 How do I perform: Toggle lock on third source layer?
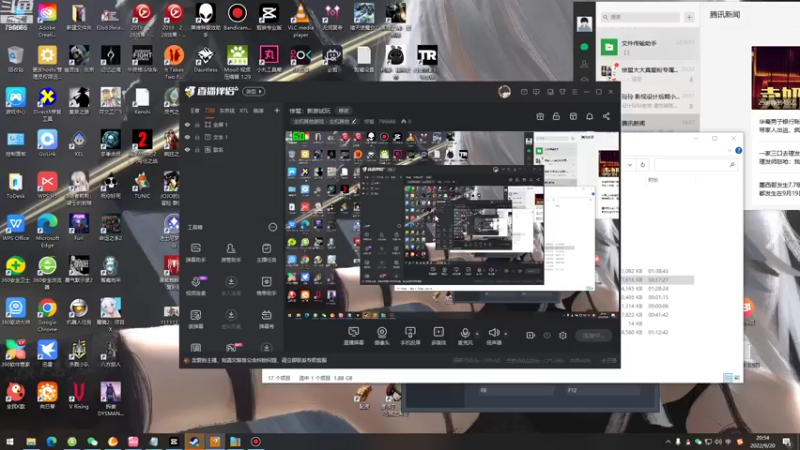click(x=197, y=149)
